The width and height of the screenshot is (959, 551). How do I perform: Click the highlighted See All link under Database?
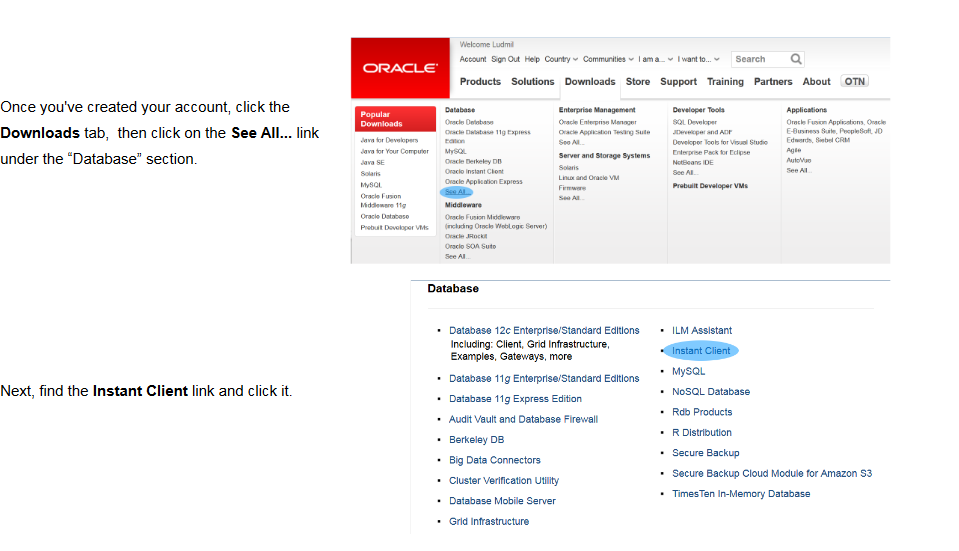tap(456, 192)
